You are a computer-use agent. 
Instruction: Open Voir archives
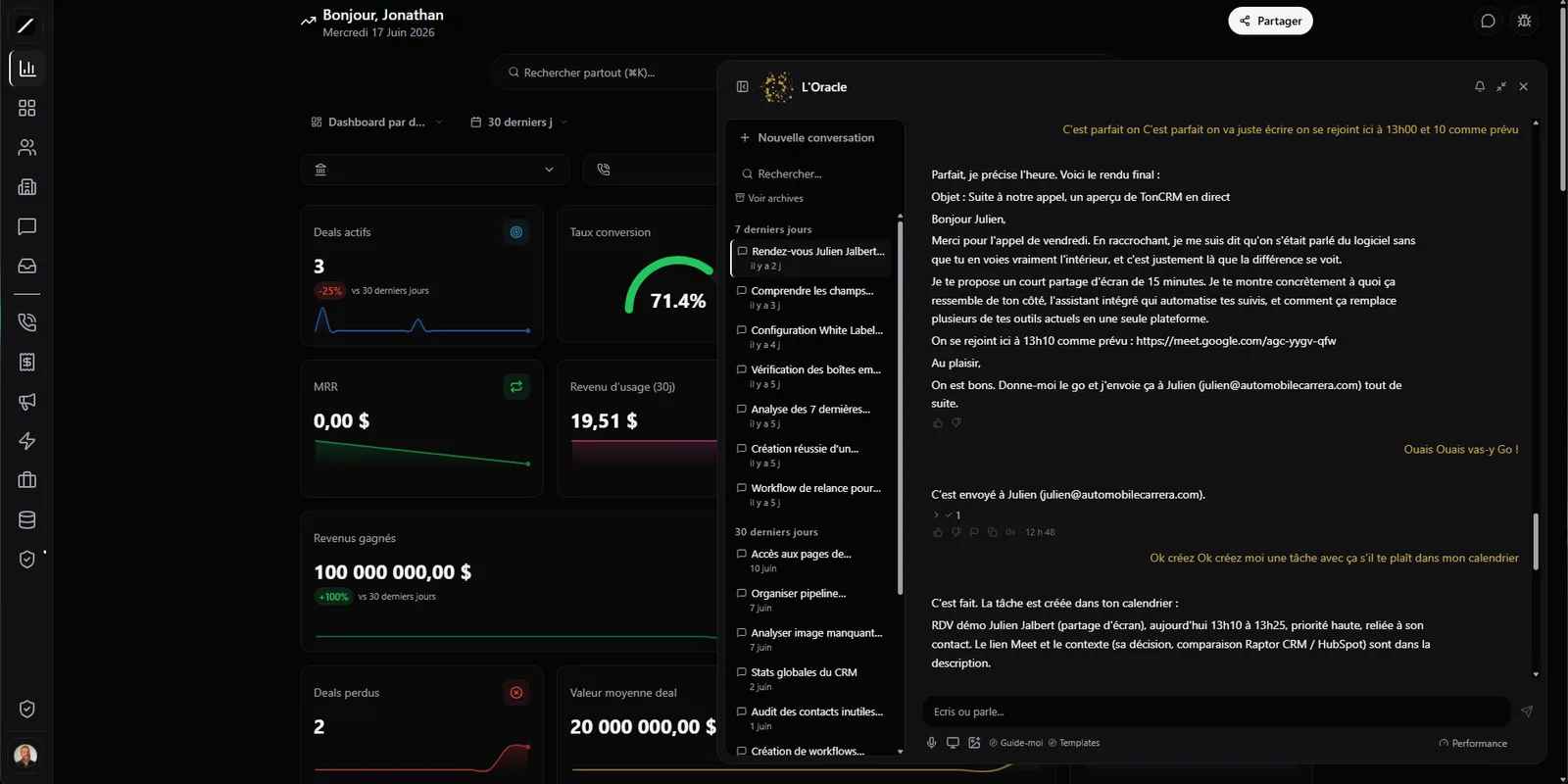(x=769, y=198)
